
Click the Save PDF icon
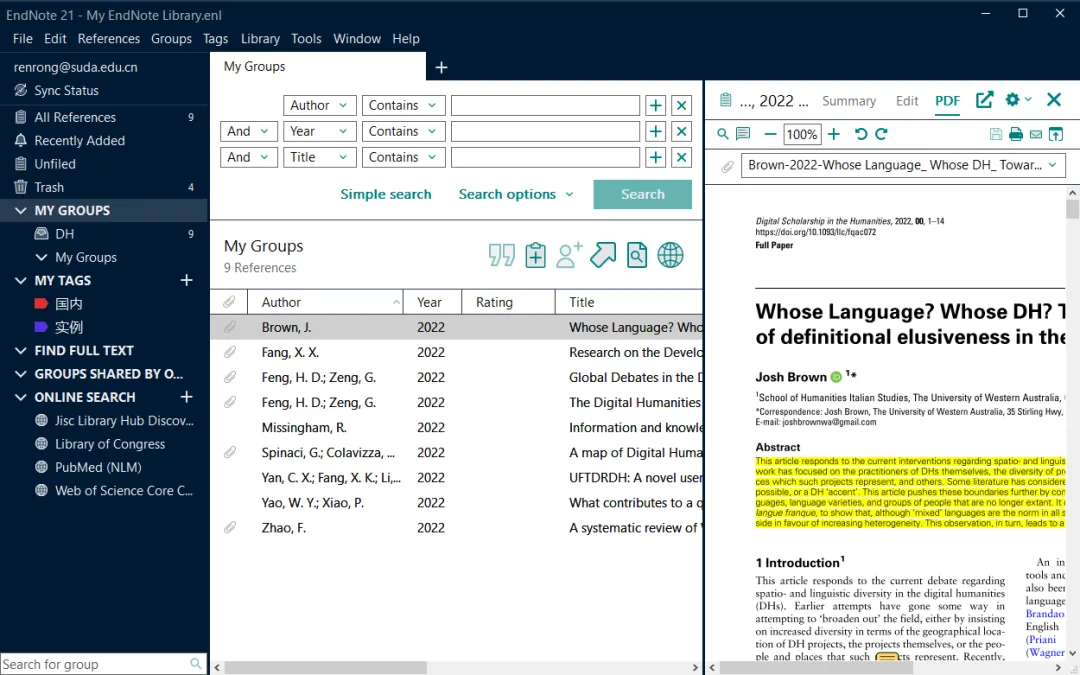[x=995, y=134]
